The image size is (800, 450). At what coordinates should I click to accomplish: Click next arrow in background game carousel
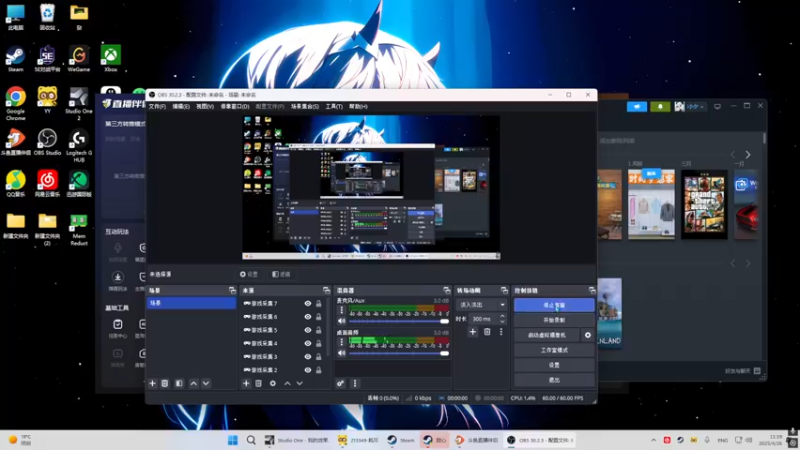747,155
